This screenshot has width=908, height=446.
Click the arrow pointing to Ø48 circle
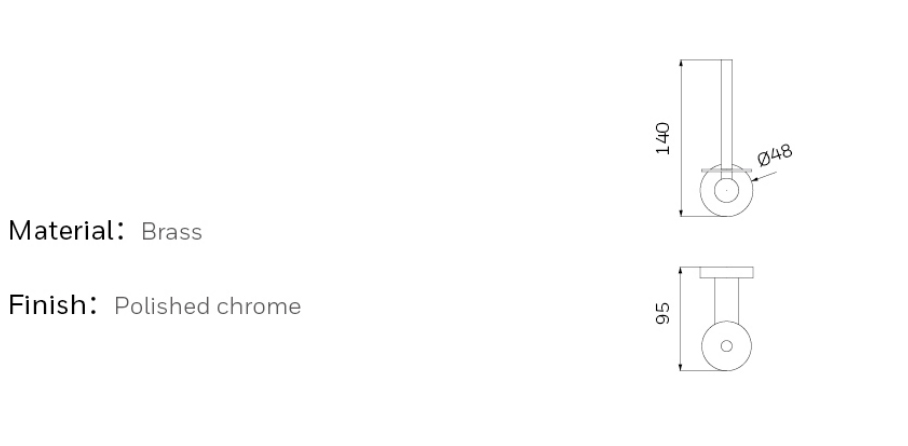tap(763, 177)
